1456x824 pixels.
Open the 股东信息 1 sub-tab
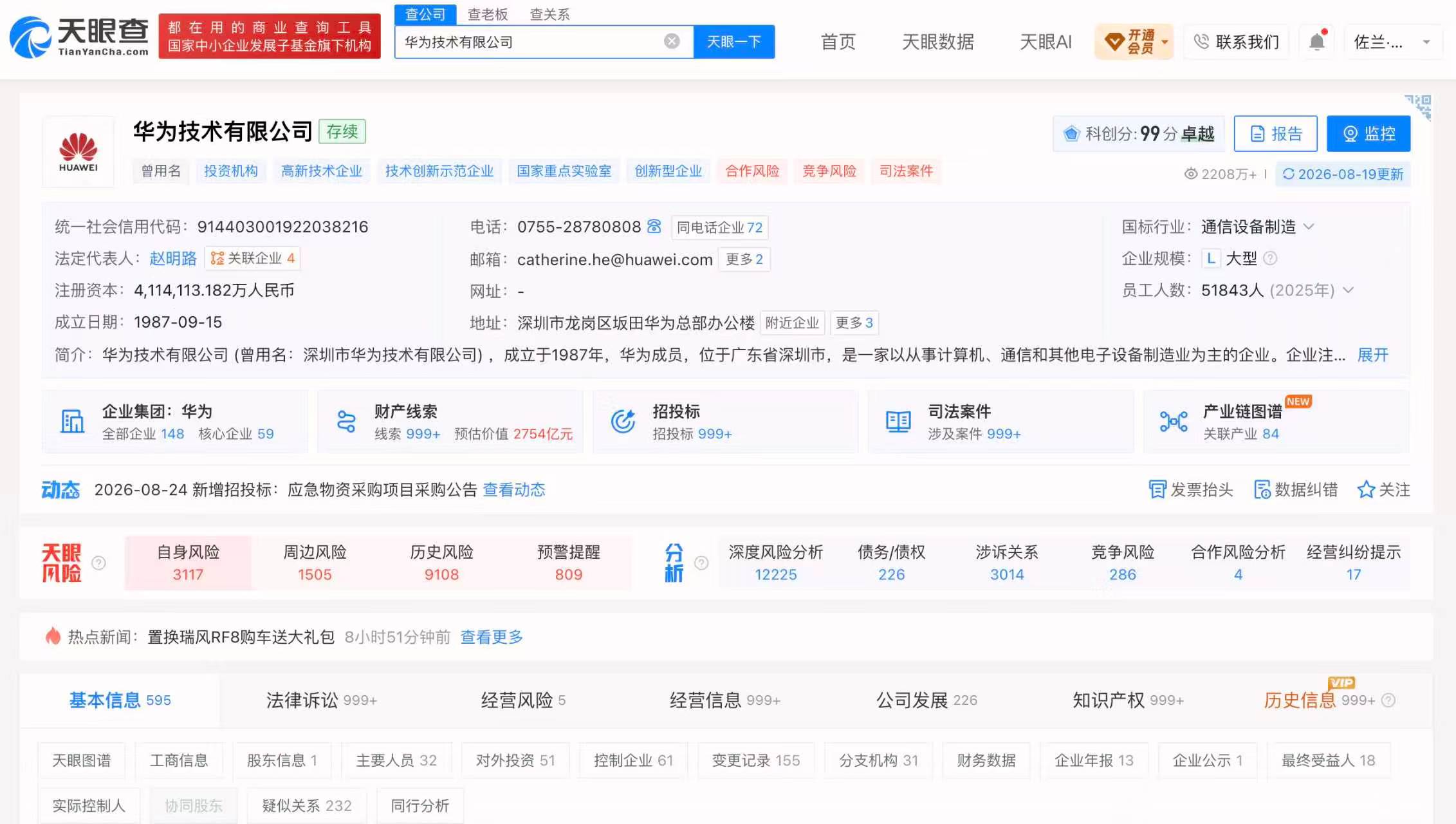pyautogui.click(x=282, y=760)
